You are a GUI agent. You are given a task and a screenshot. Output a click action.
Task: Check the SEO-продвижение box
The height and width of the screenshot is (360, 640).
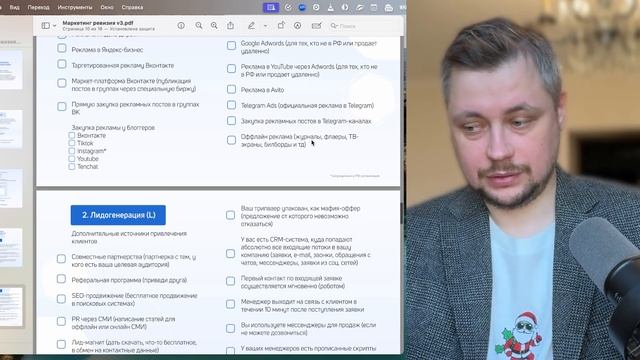point(61,299)
